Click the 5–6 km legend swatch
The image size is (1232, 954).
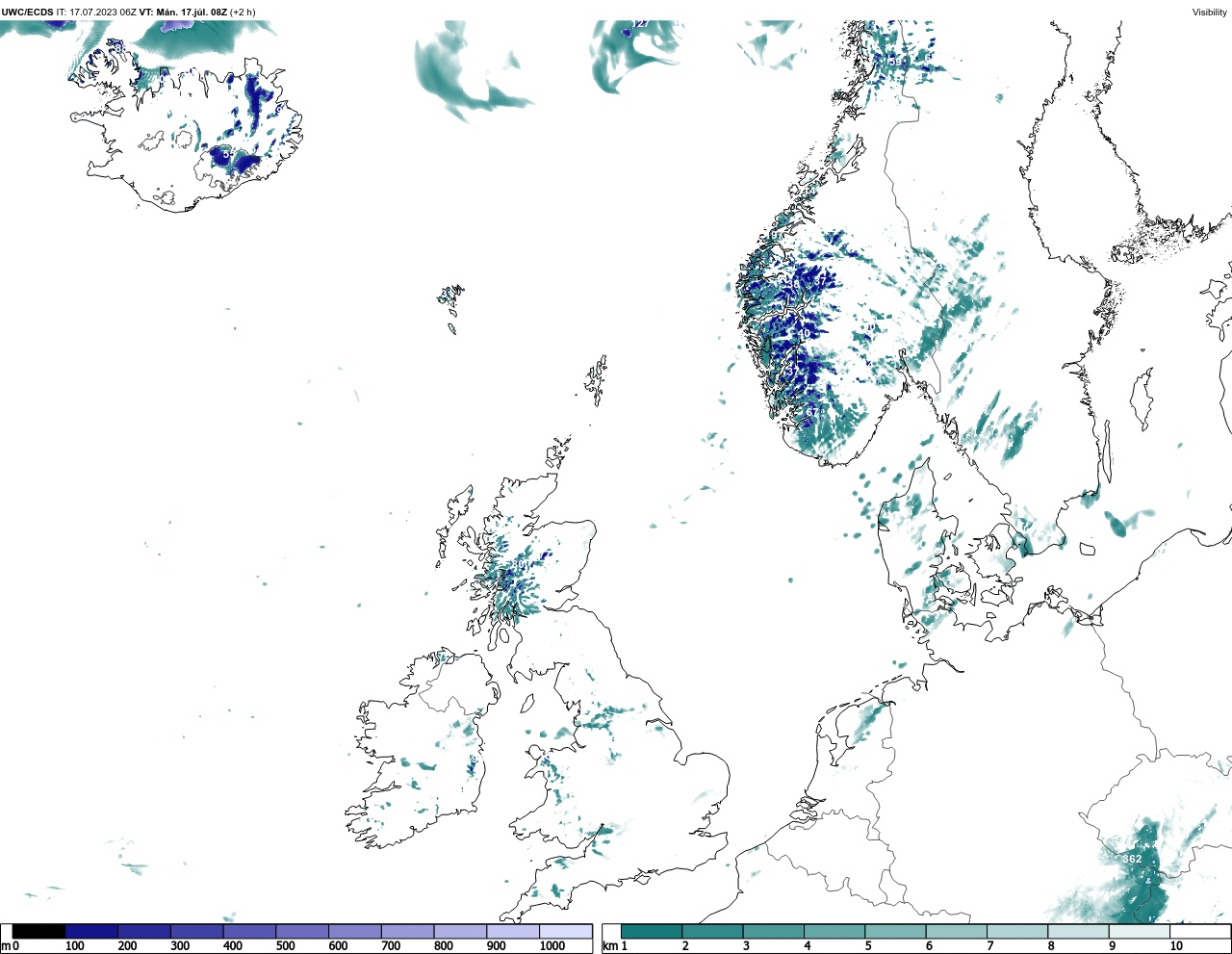tap(895, 931)
